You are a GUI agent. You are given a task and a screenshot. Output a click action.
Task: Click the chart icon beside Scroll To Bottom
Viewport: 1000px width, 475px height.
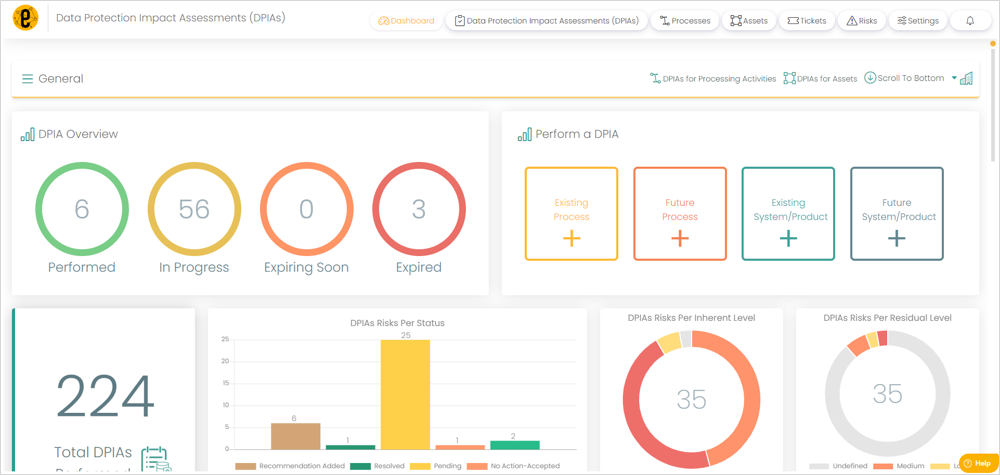click(x=966, y=78)
